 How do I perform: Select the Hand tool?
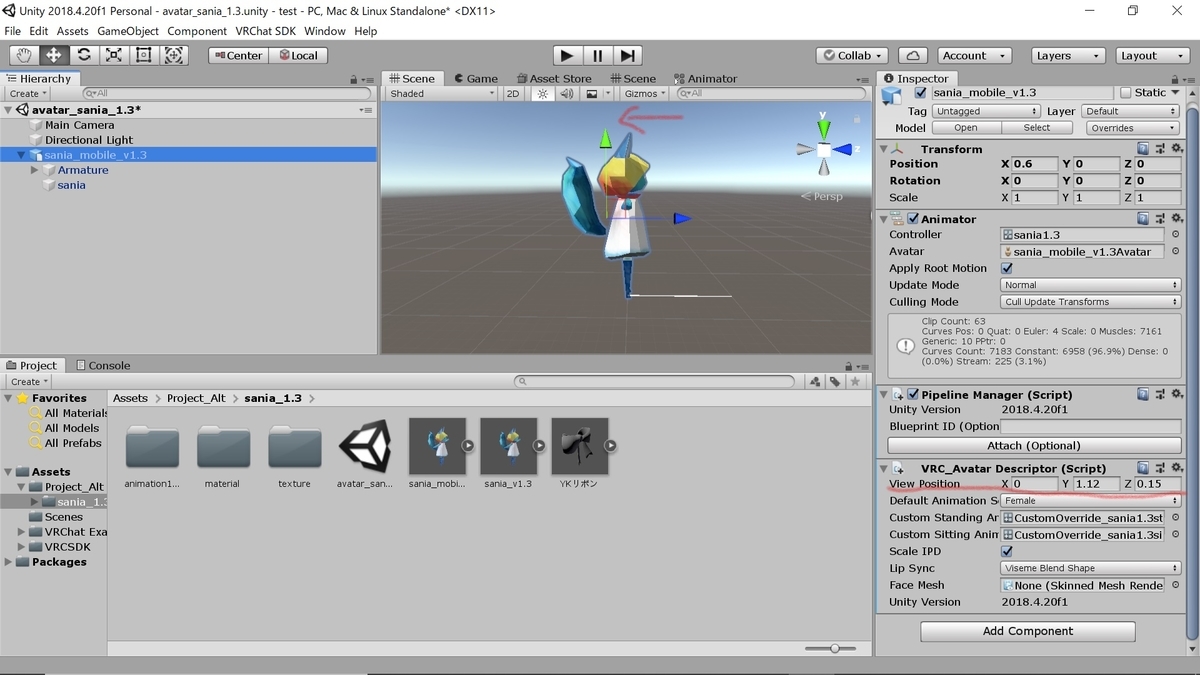25,55
